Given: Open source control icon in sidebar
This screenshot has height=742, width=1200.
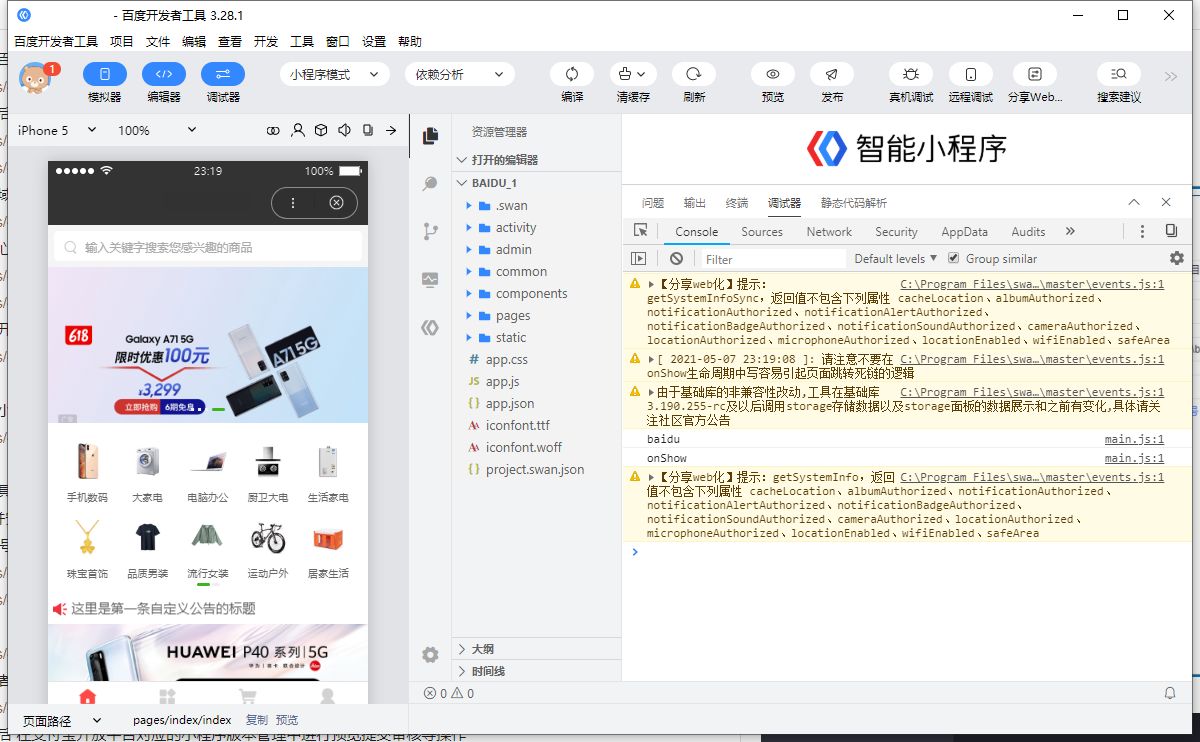Looking at the screenshot, I should pyautogui.click(x=430, y=232).
